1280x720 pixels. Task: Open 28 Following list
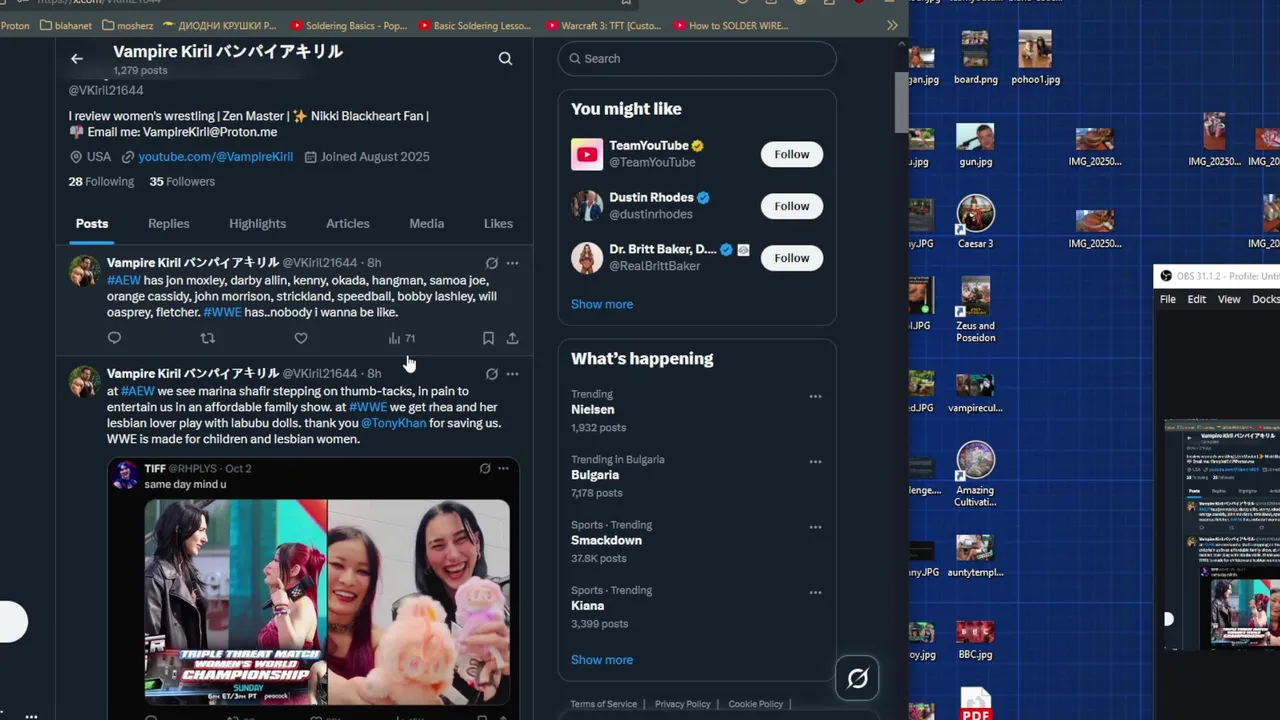click(101, 182)
